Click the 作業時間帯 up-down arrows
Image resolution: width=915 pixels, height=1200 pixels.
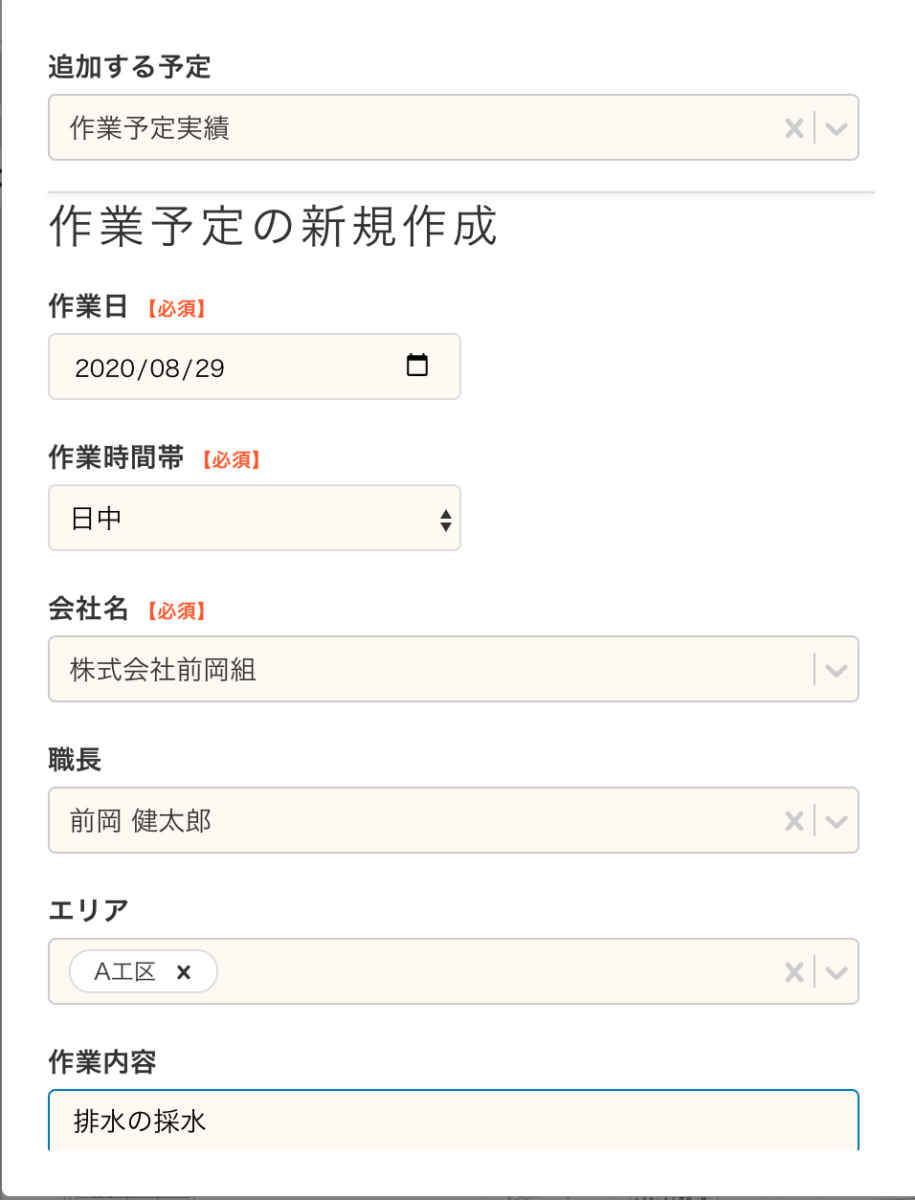[446, 519]
